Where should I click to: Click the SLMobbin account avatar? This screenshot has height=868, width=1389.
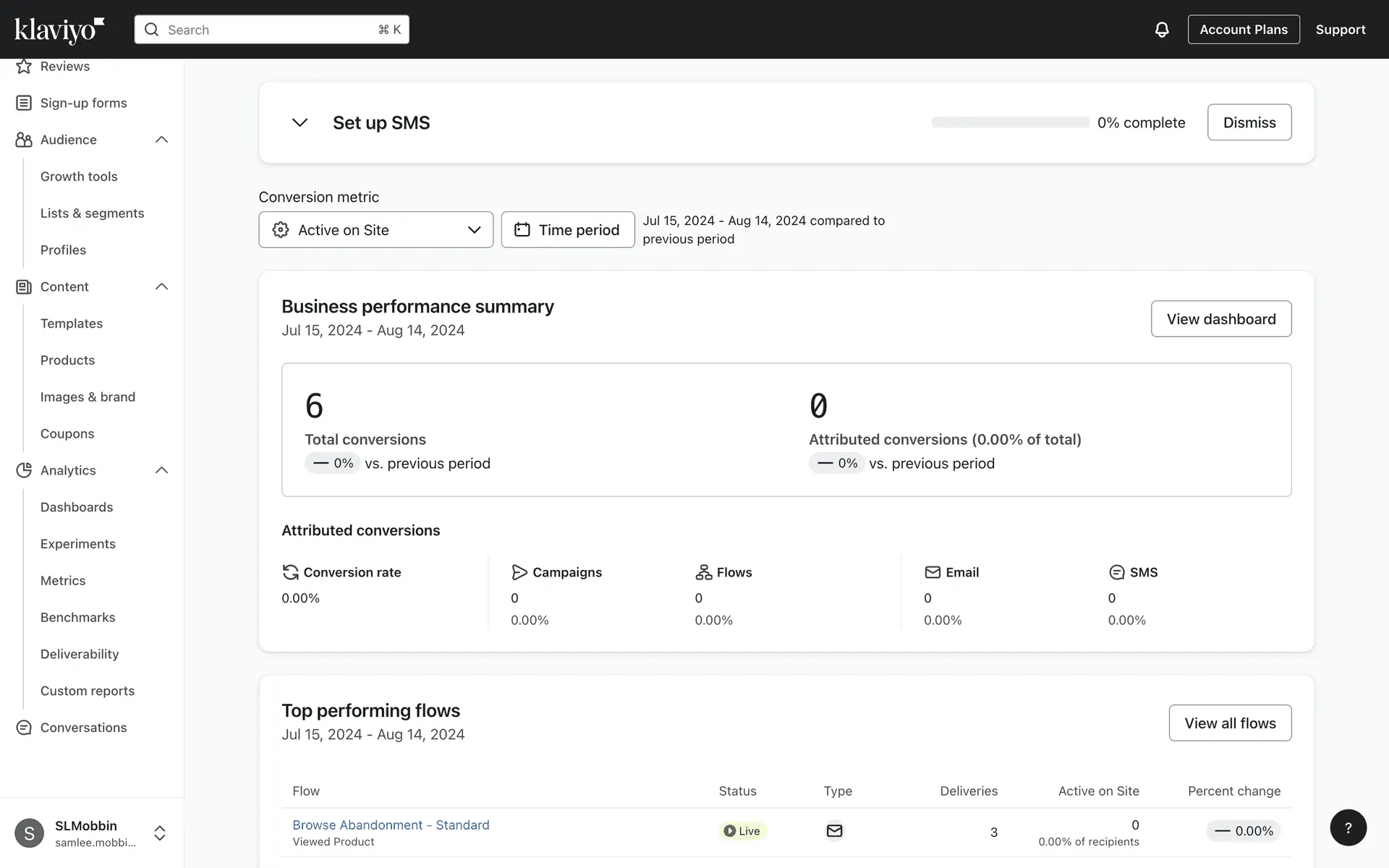30,833
